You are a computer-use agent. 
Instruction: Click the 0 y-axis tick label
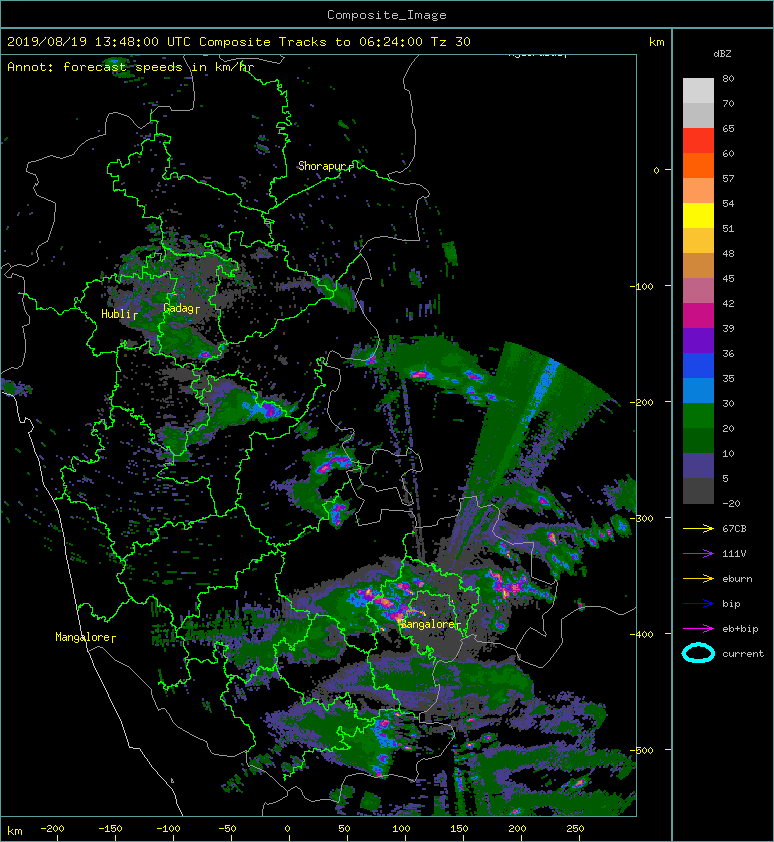click(656, 170)
